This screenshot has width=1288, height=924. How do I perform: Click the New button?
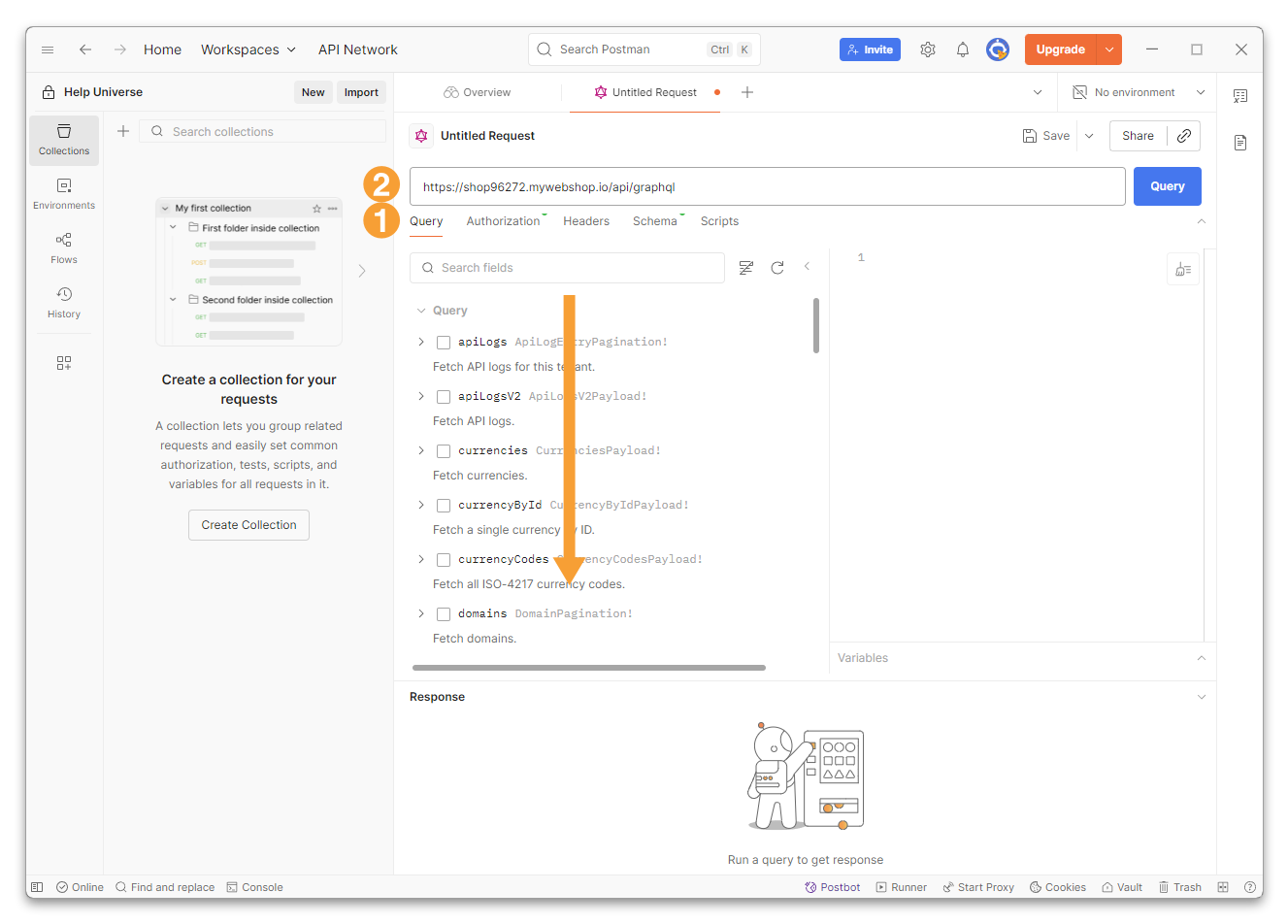(313, 92)
